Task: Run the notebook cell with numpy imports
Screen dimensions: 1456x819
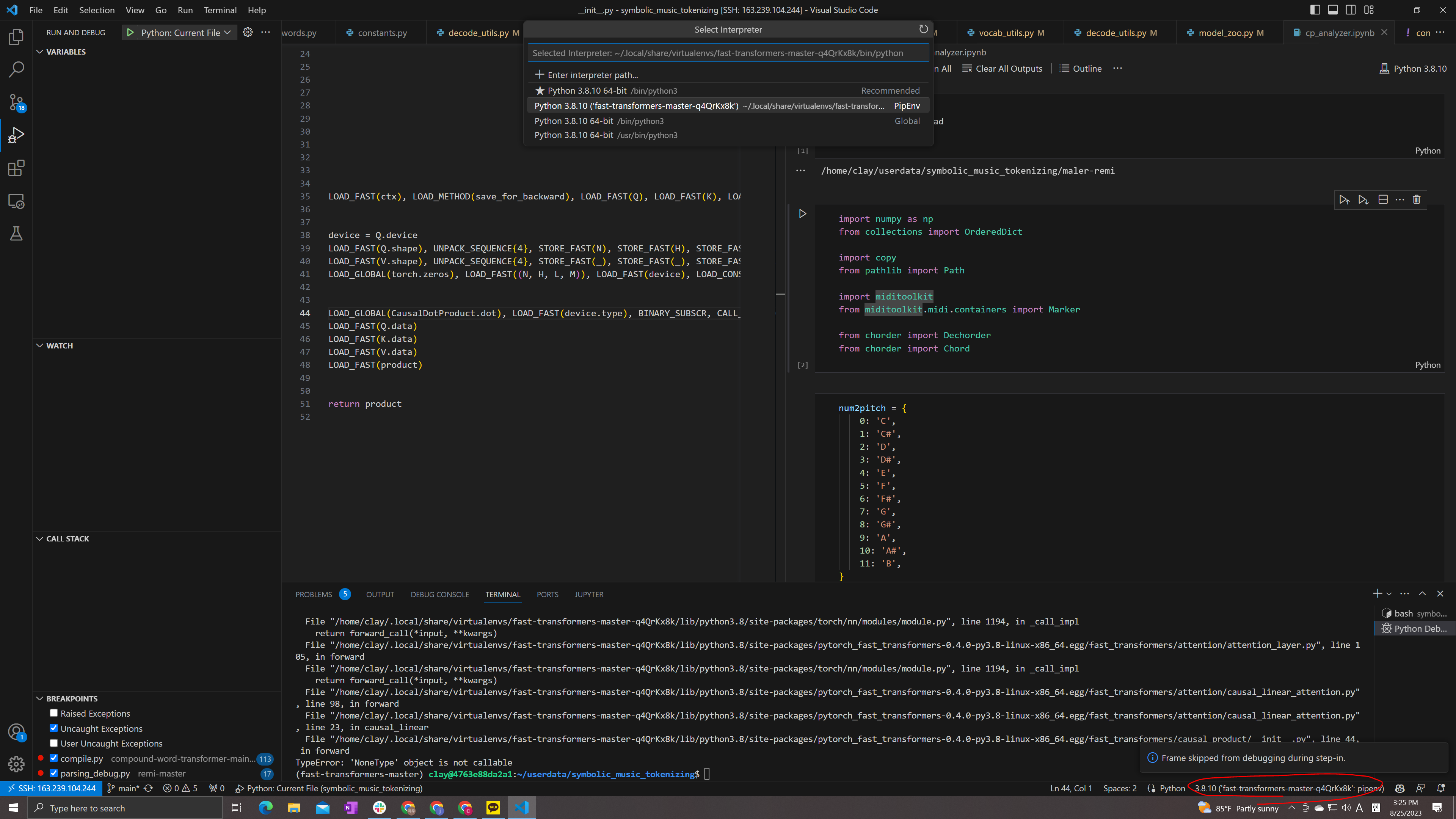Action: tap(802, 213)
